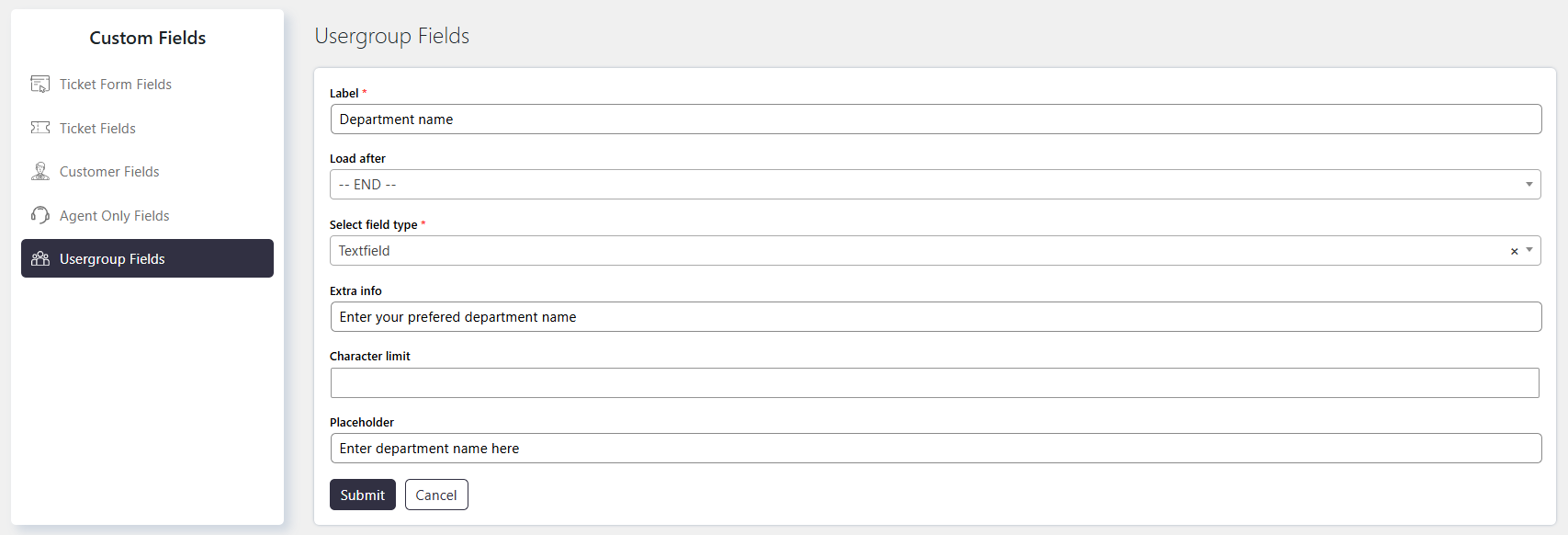This screenshot has height=535, width=1568.
Task: Click the Ticket Fields ticket icon
Action: (x=40, y=128)
